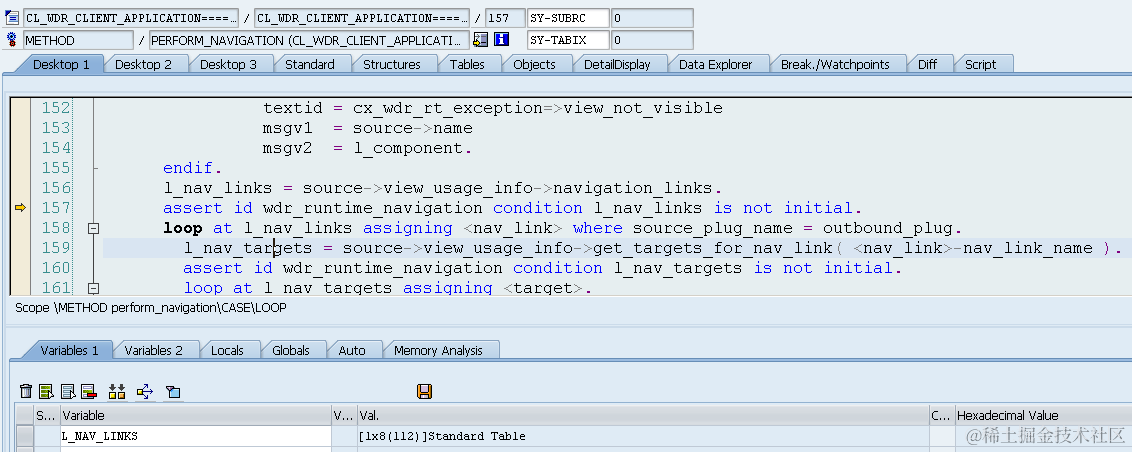Open the Locals tab
Image resolution: width=1132 pixels, height=452 pixels.
point(227,350)
